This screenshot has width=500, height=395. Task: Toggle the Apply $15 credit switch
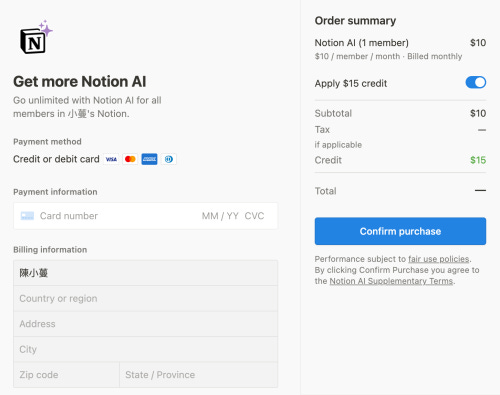pyautogui.click(x=476, y=82)
